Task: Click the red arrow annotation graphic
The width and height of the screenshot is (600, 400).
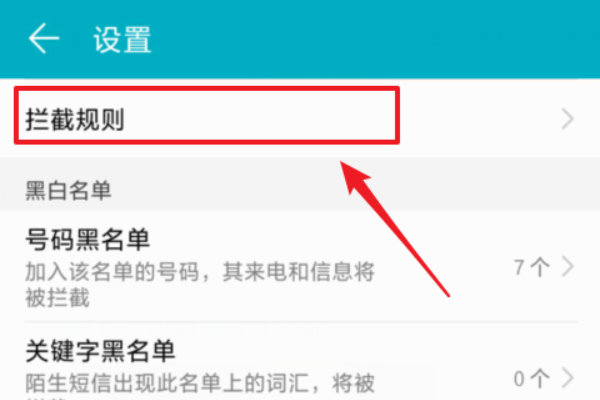Action: [394, 228]
